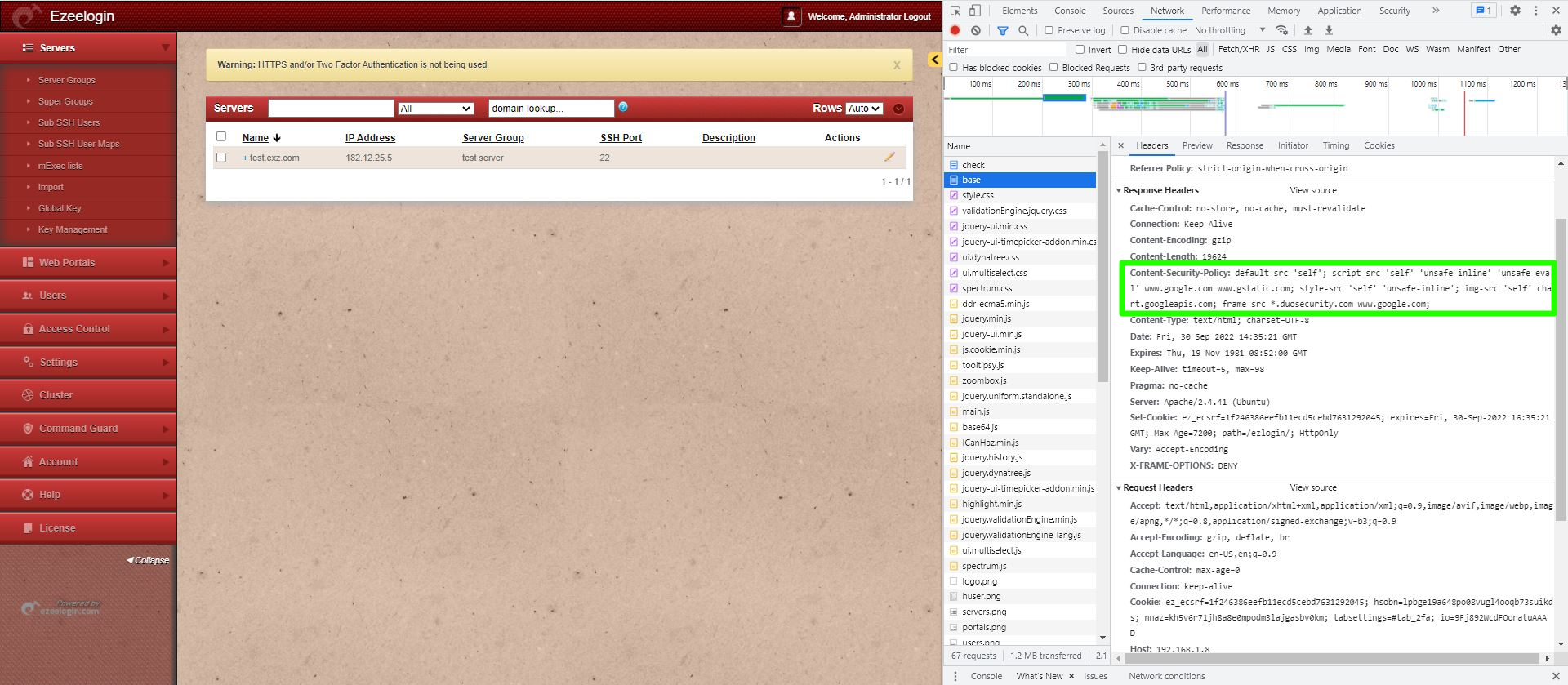Click the red round Servers options icon
Viewport: 1568px width, 685px height.
click(x=898, y=109)
